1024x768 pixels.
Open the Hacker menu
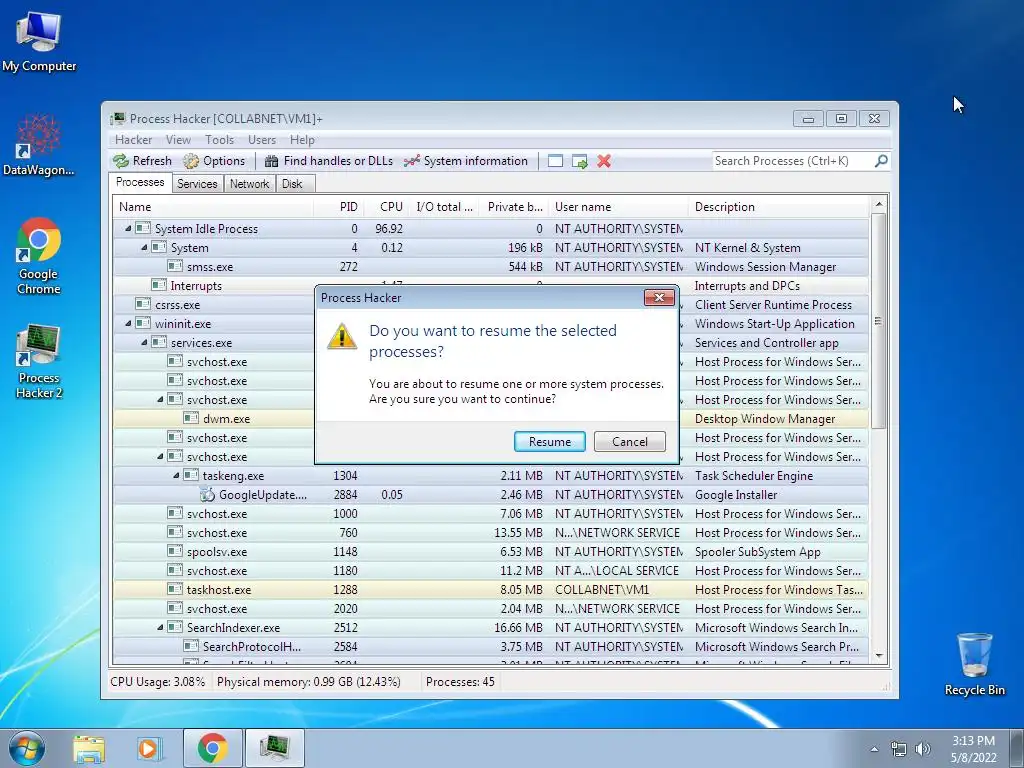pos(133,140)
